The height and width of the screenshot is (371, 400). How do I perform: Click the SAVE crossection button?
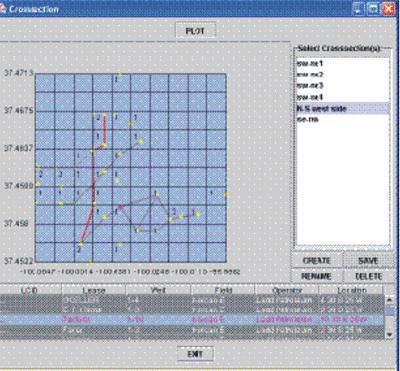pos(368,261)
